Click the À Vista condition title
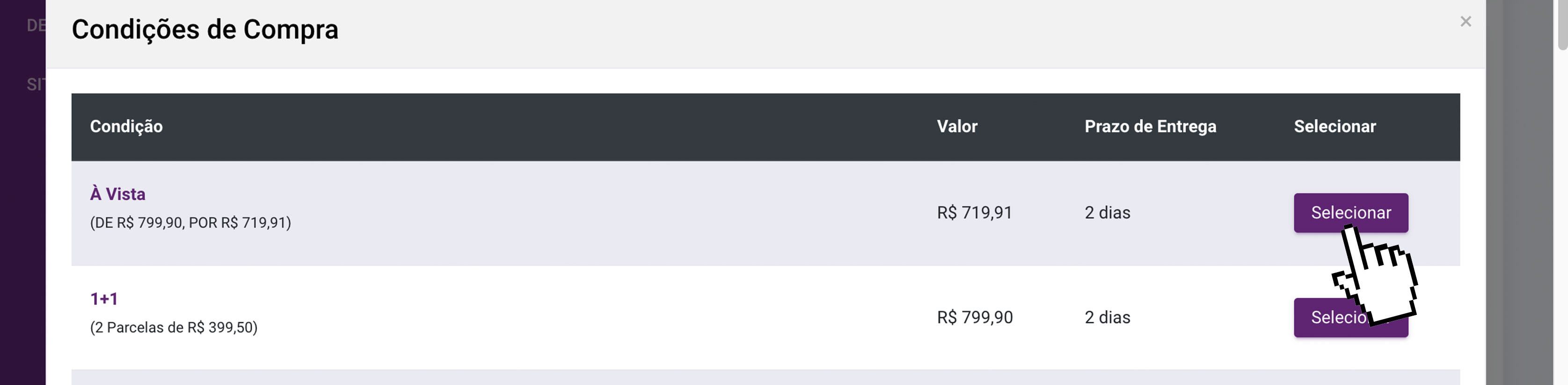 point(117,194)
